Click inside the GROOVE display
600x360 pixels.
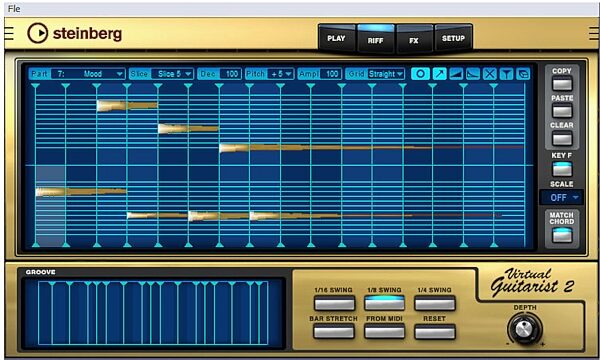coord(153,312)
